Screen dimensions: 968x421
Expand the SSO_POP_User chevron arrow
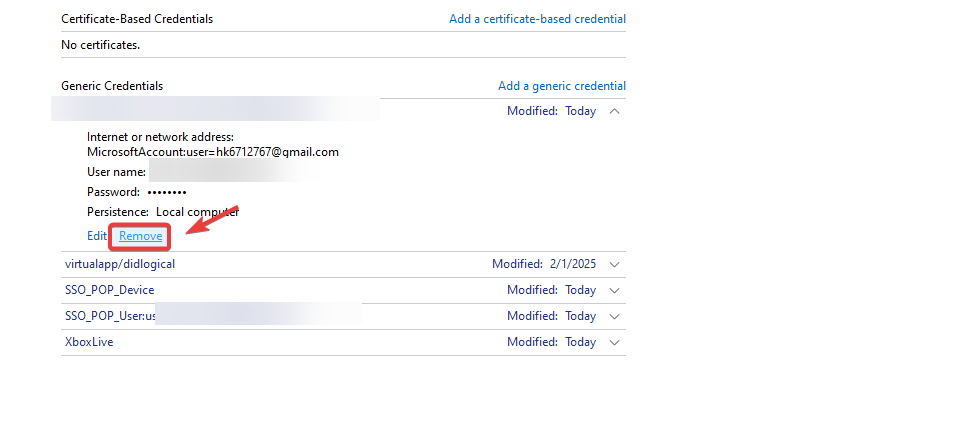click(614, 316)
